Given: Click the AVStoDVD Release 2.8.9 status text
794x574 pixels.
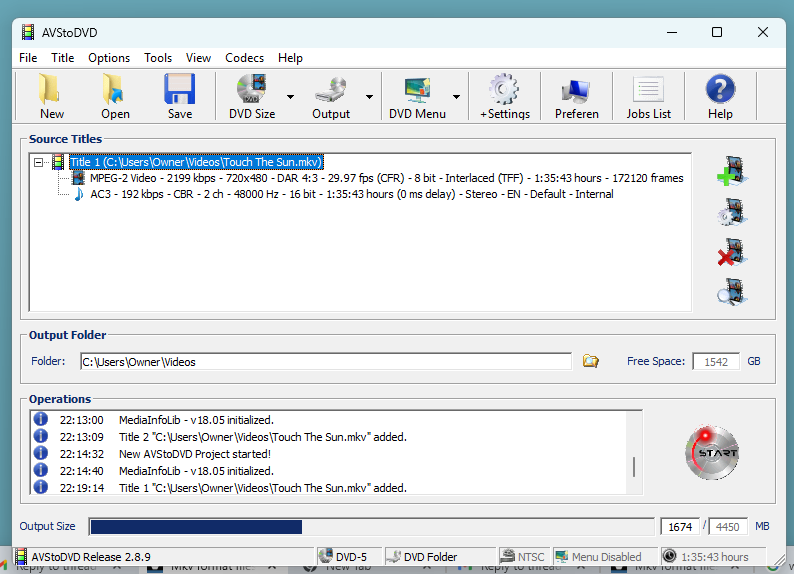Looking at the screenshot, I should pyautogui.click(x=91, y=557).
